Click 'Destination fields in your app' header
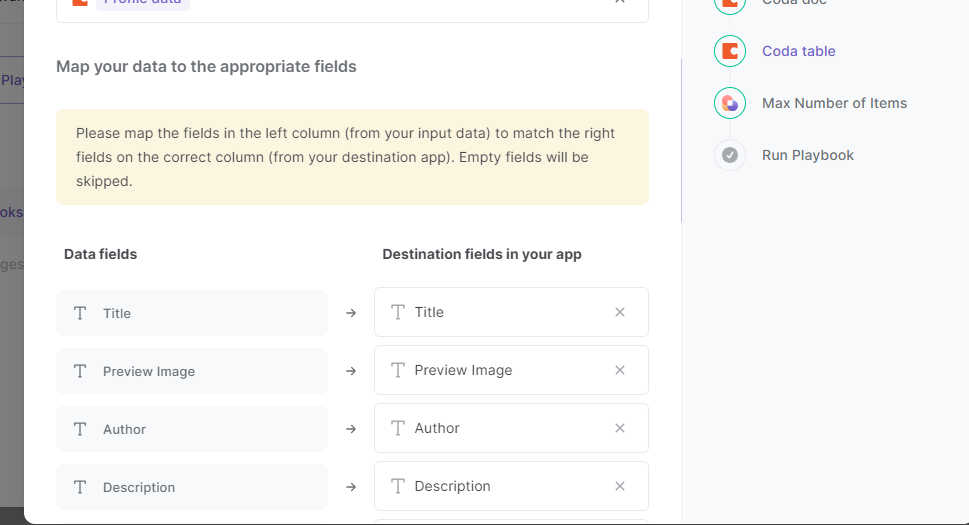969x525 pixels. [482, 254]
